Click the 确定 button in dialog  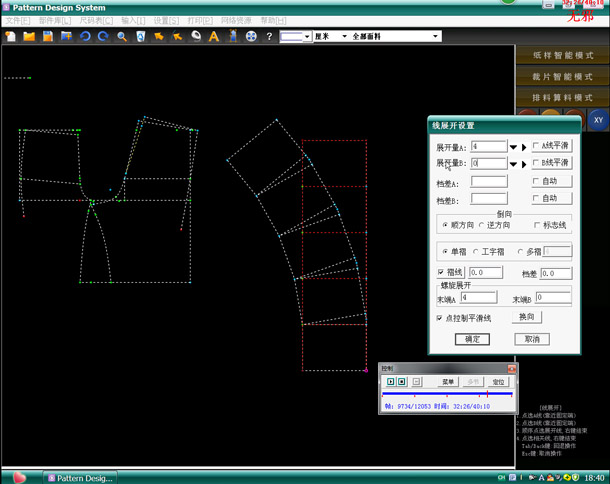click(472, 339)
